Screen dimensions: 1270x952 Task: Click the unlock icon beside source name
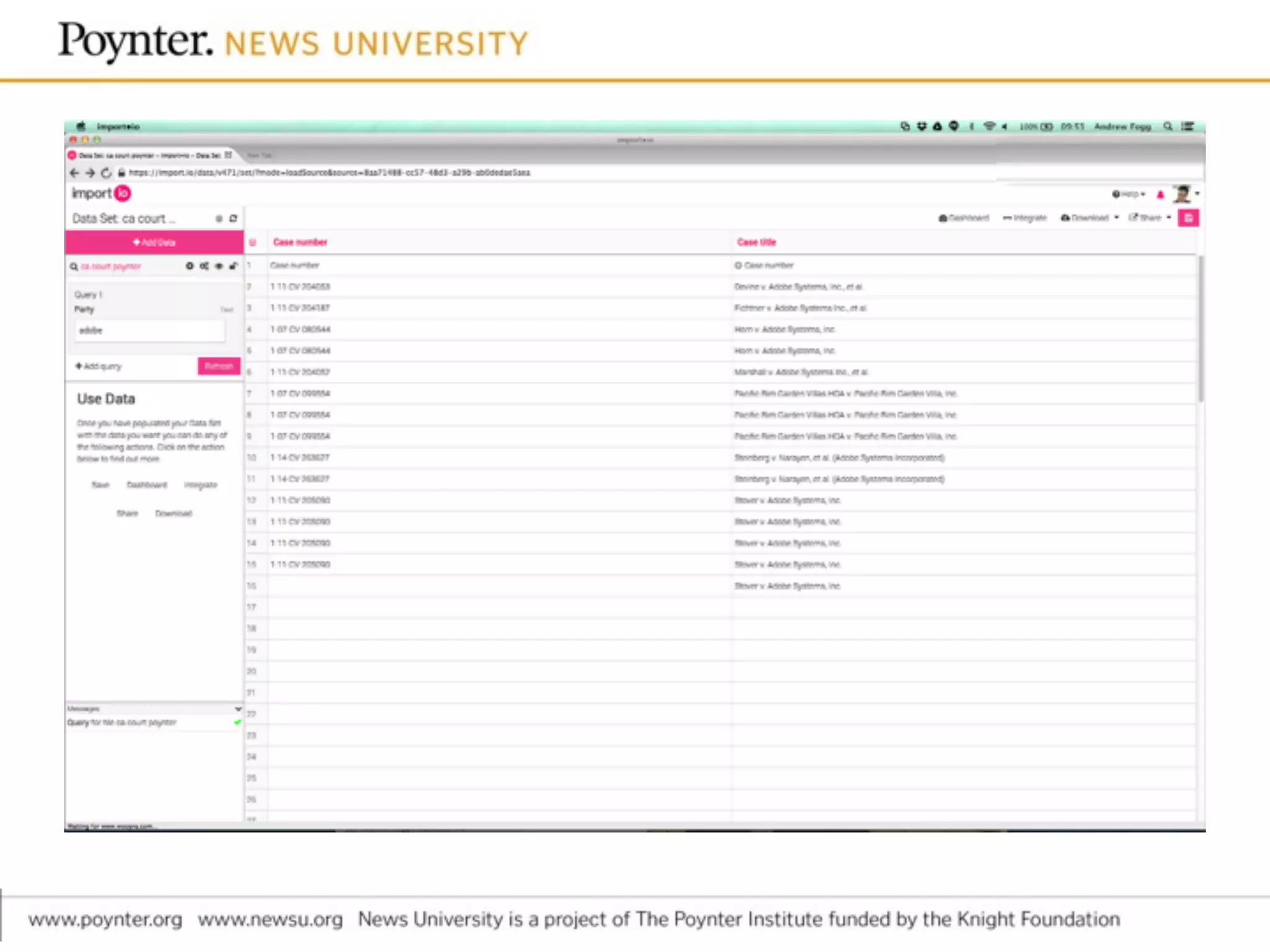pos(233,266)
